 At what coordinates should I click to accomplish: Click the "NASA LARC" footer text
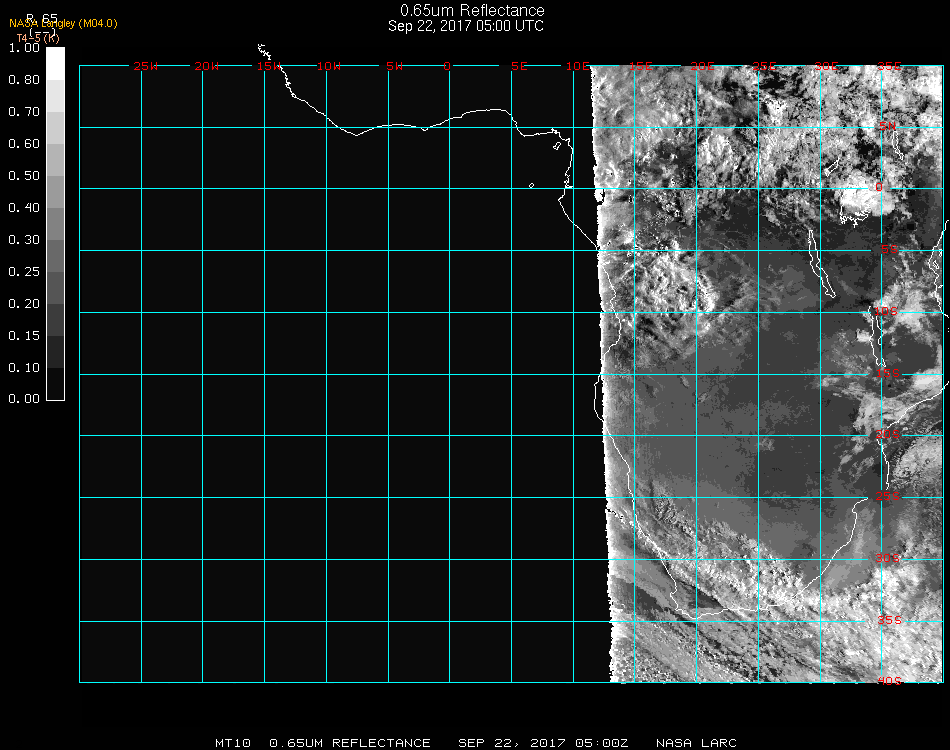pyautogui.click(x=696, y=743)
